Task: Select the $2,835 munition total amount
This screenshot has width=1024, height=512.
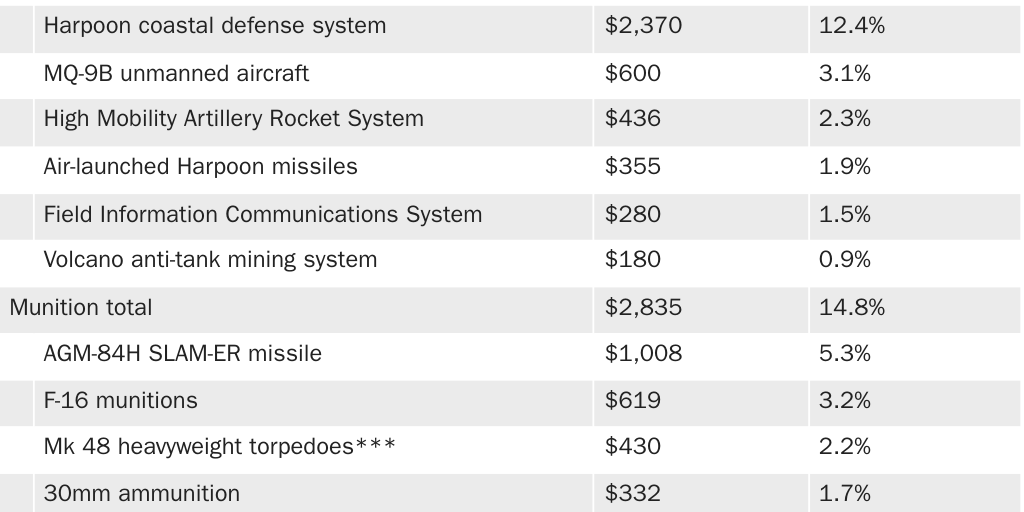Action: 643,307
